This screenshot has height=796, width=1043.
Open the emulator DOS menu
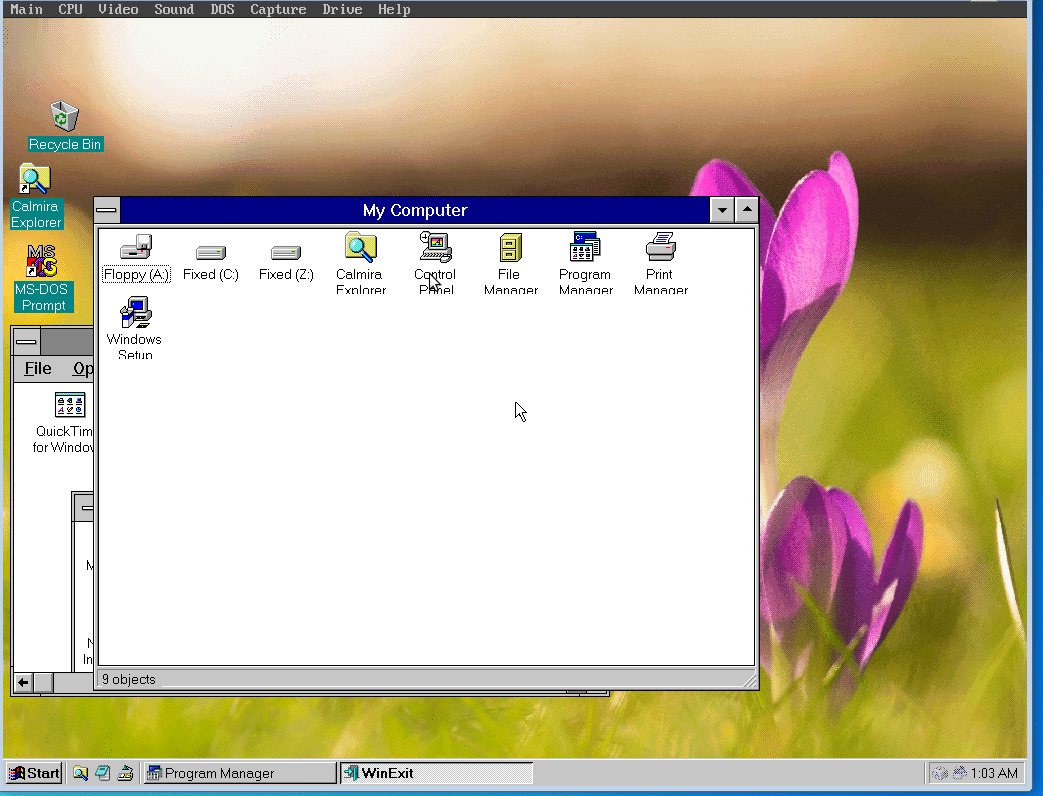pos(222,9)
